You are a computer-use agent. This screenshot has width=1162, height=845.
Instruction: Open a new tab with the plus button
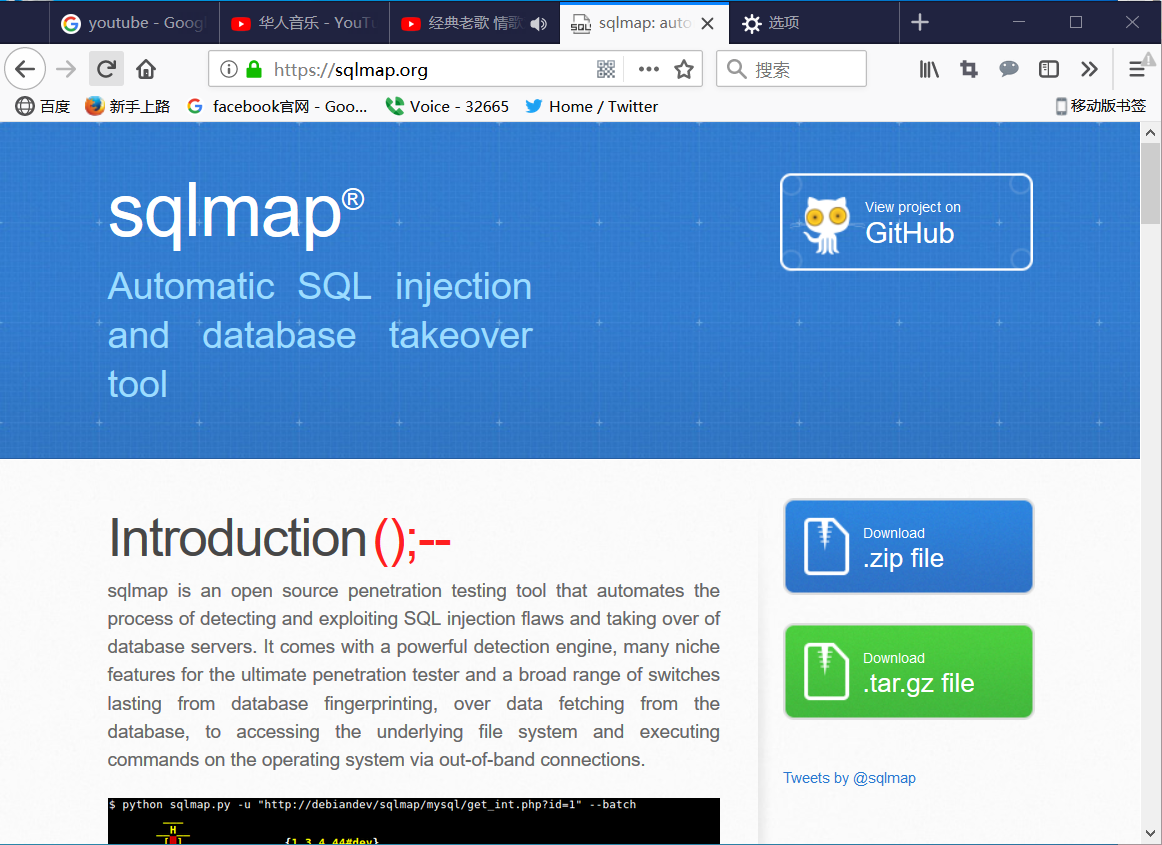click(x=920, y=23)
